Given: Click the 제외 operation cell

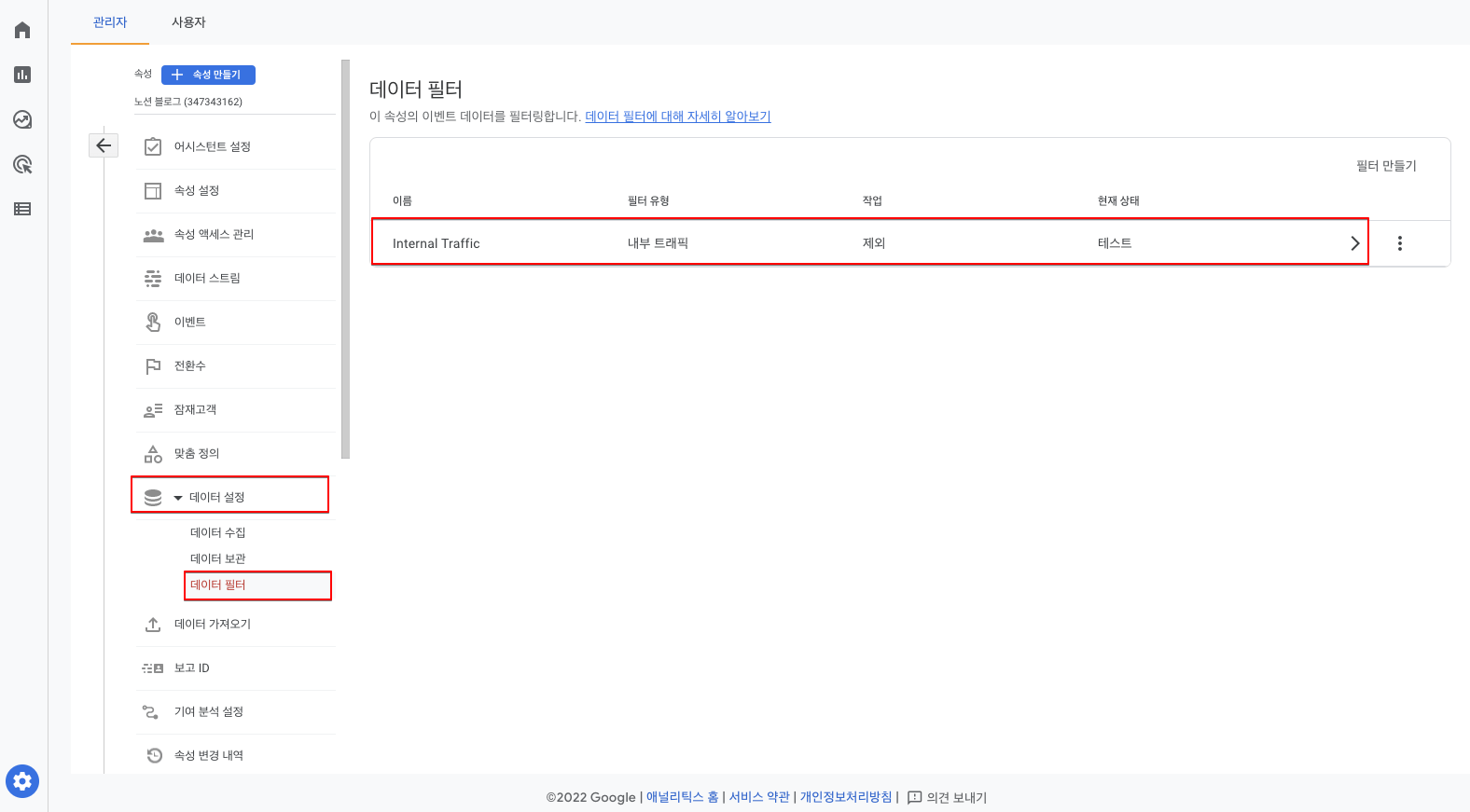Looking at the screenshot, I should point(874,243).
